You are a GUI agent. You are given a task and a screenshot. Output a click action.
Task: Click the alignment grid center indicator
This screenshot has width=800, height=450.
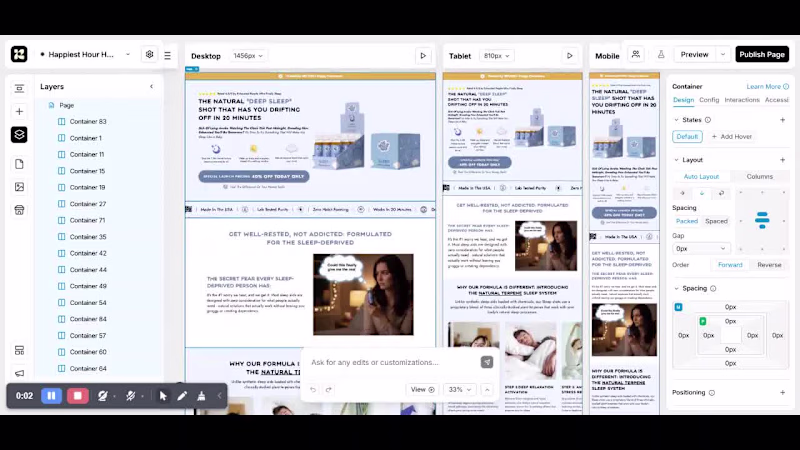pyautogui.click(x=762, y=220)
